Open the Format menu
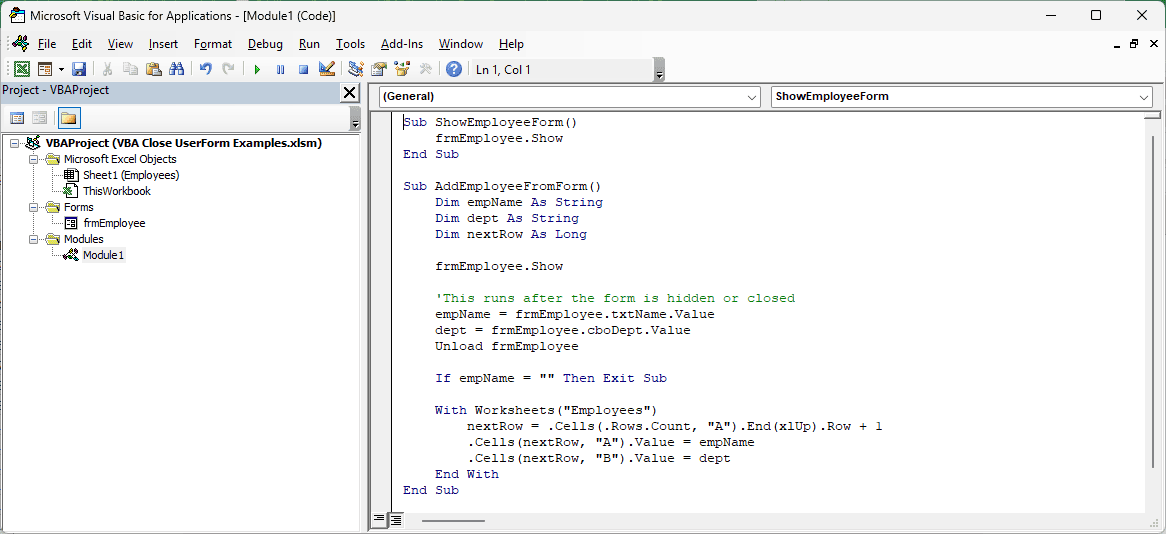Viewport: 1166px width, 534px height. 213,44
